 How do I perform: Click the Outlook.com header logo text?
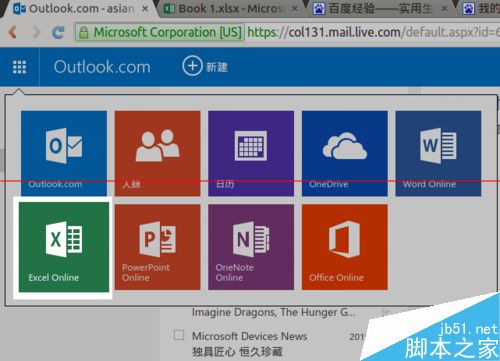coord(102,67)
